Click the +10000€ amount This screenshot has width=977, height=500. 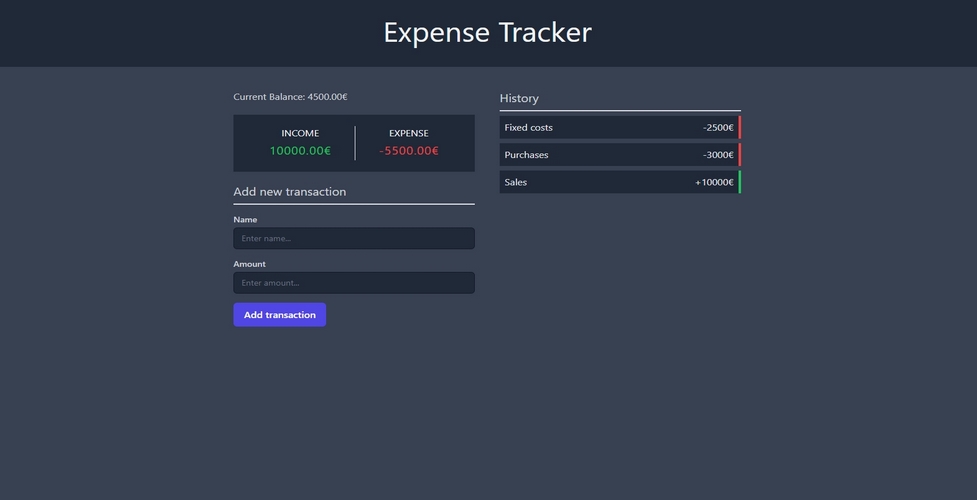(714, 182)
